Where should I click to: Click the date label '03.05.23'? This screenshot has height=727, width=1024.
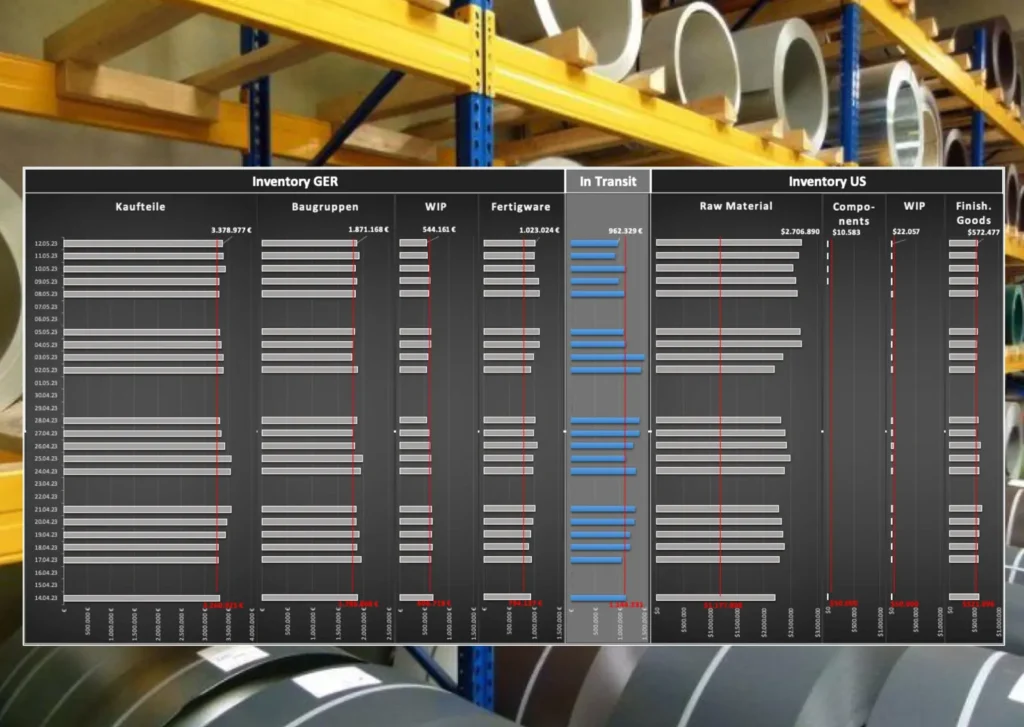[46, 357]
